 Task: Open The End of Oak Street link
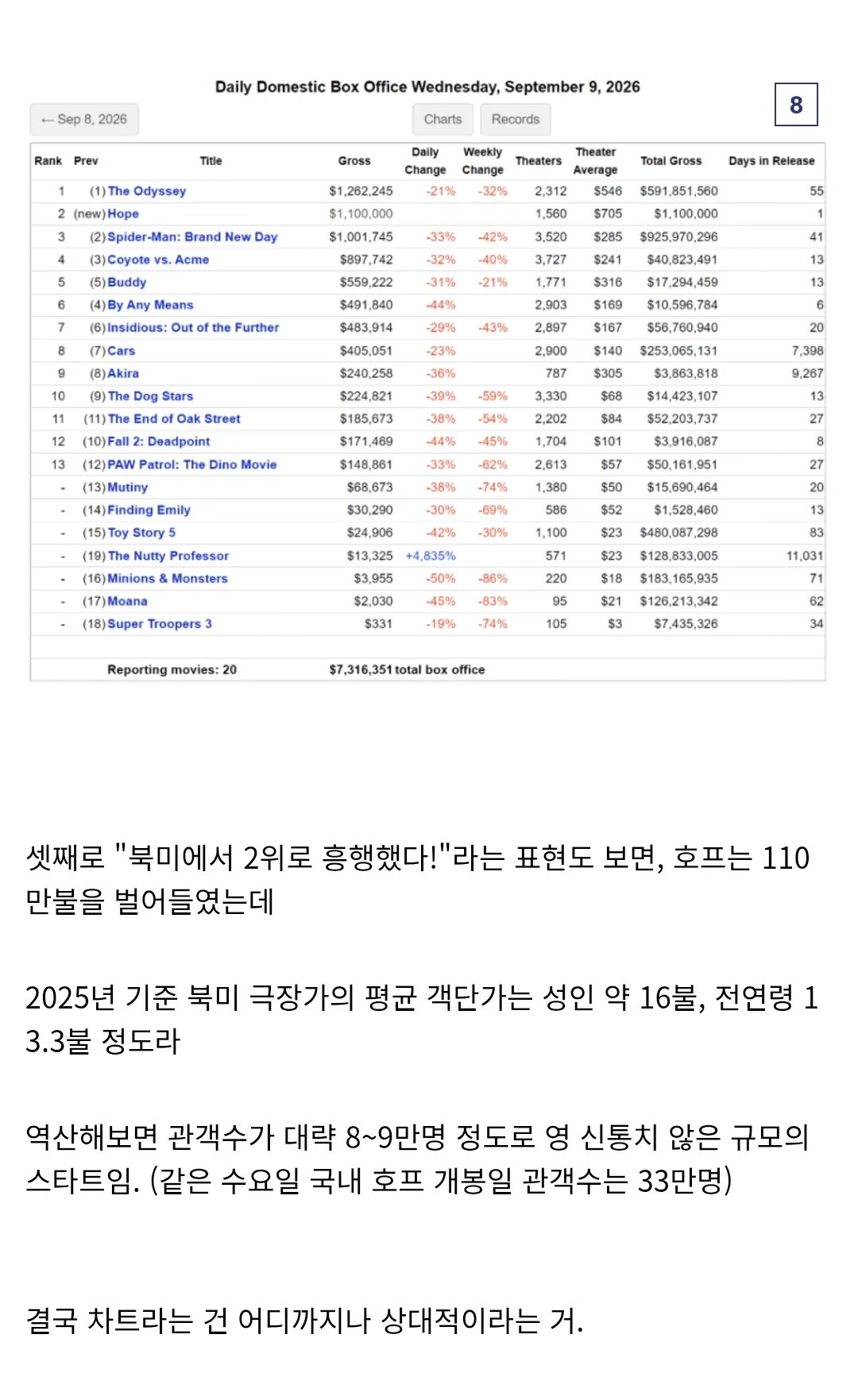click(174, 418)
